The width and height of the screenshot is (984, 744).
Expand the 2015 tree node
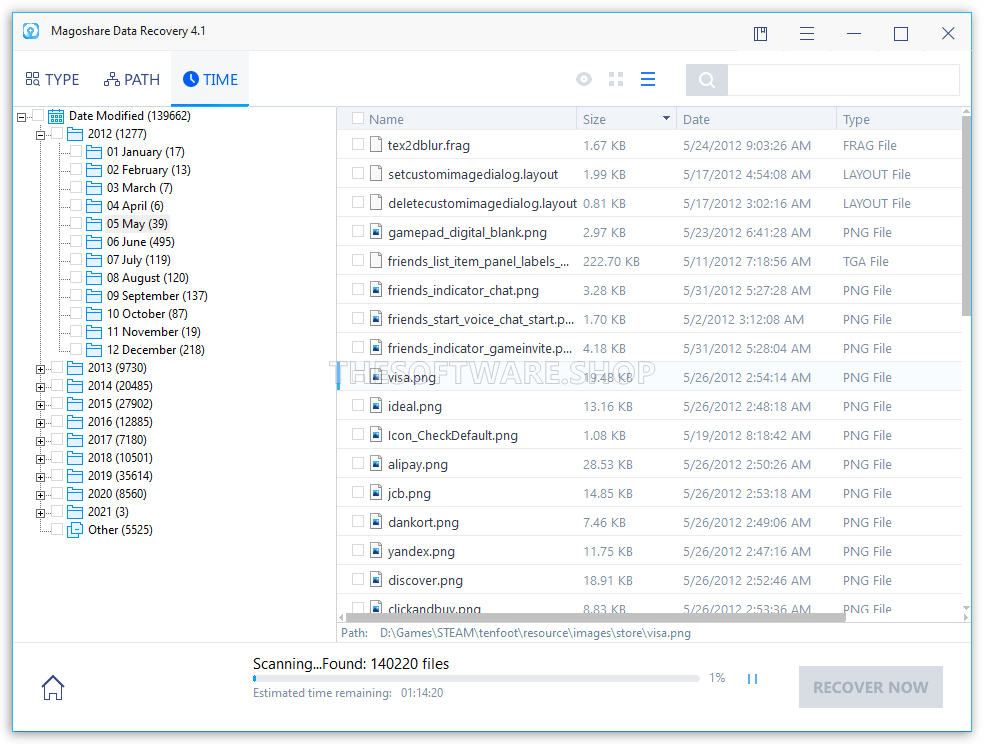pyautogui.click(x=40, y=405)
